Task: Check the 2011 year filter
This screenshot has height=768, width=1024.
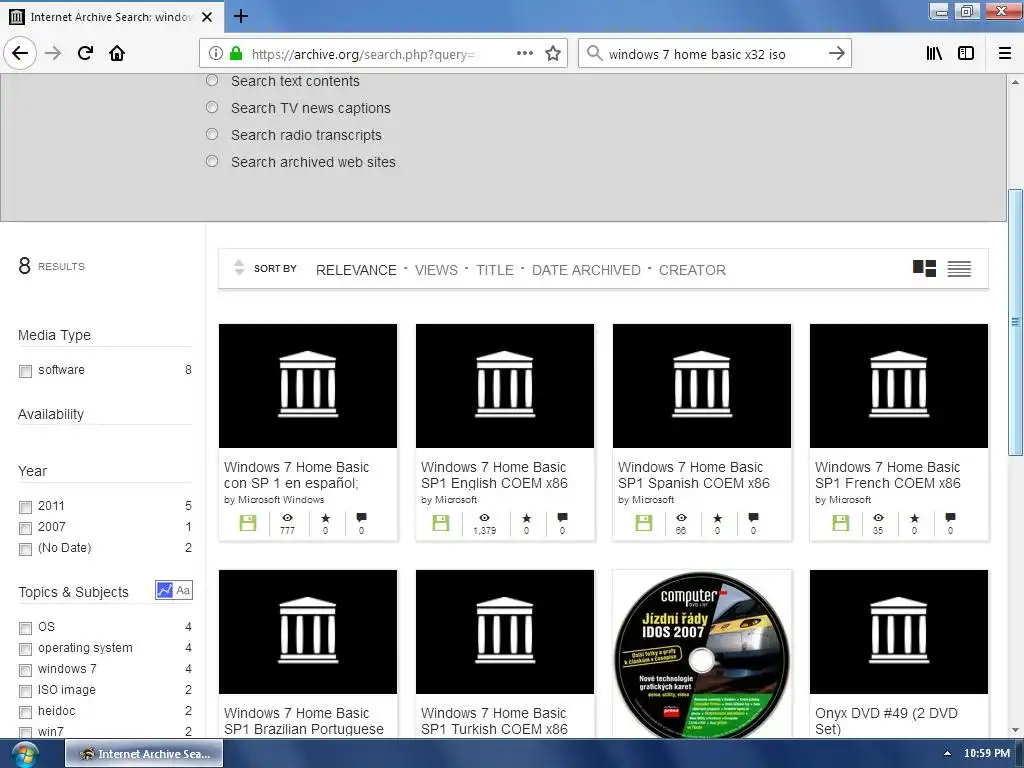Action: 25,507
